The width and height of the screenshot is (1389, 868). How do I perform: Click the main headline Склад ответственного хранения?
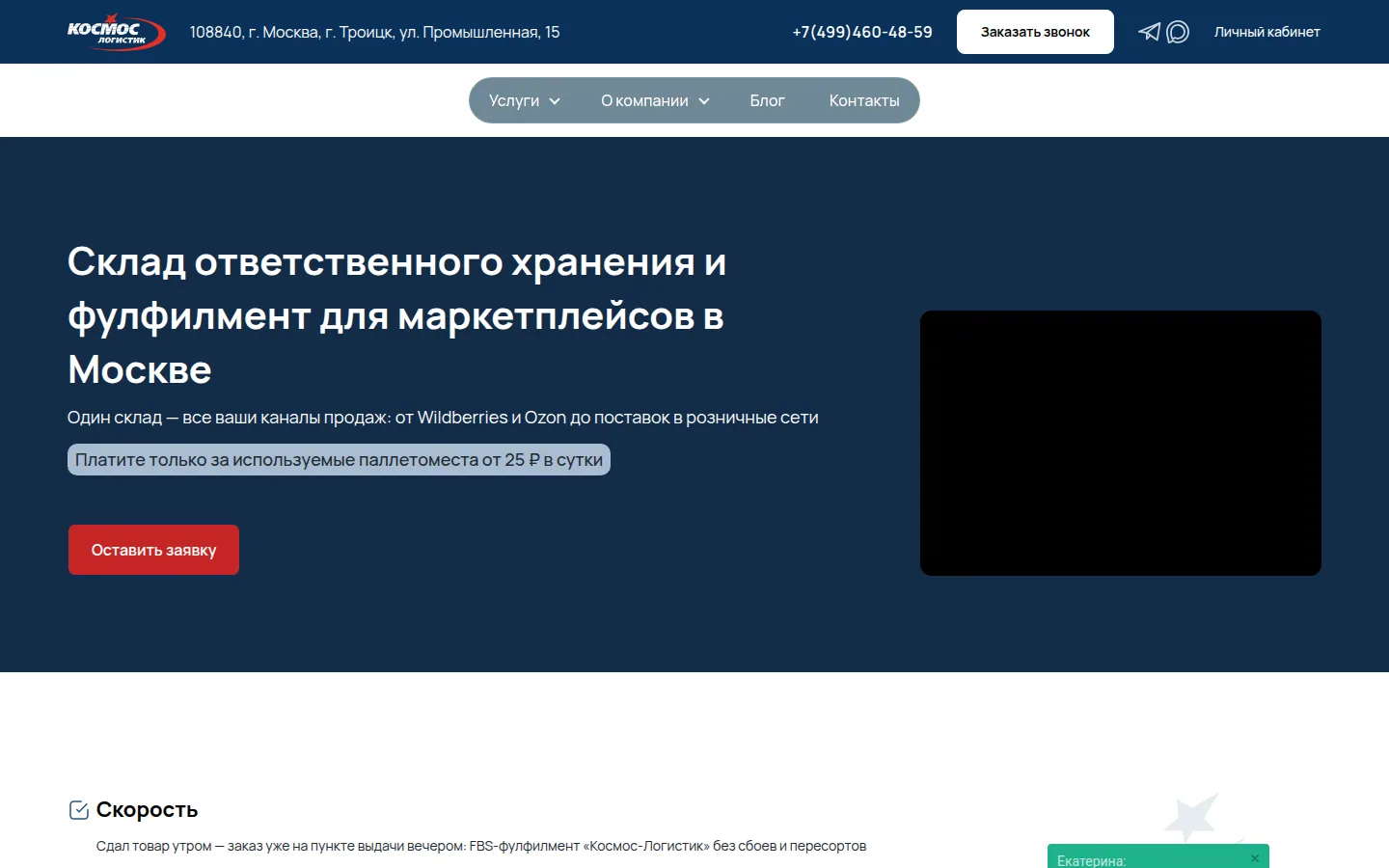[x=396, y=315]
